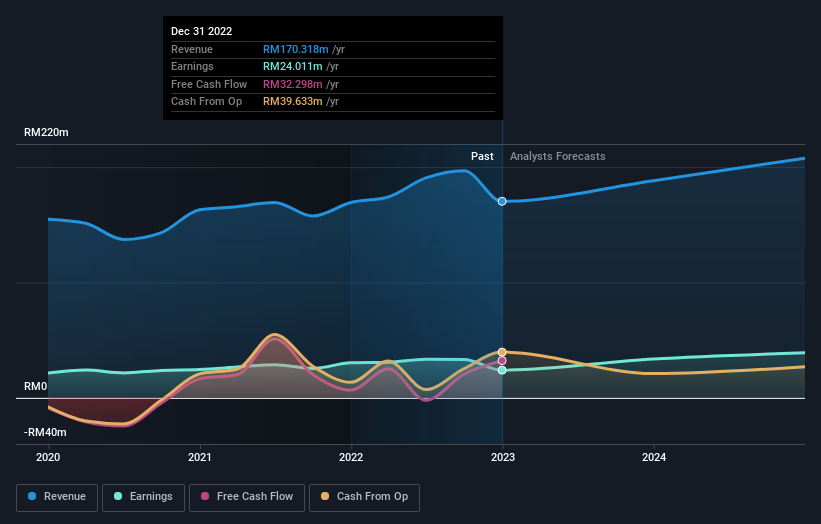The width and height of the screenshot is (821, 524).
Task: Click the -RM40m y-axis label
Action: (45, 432)
